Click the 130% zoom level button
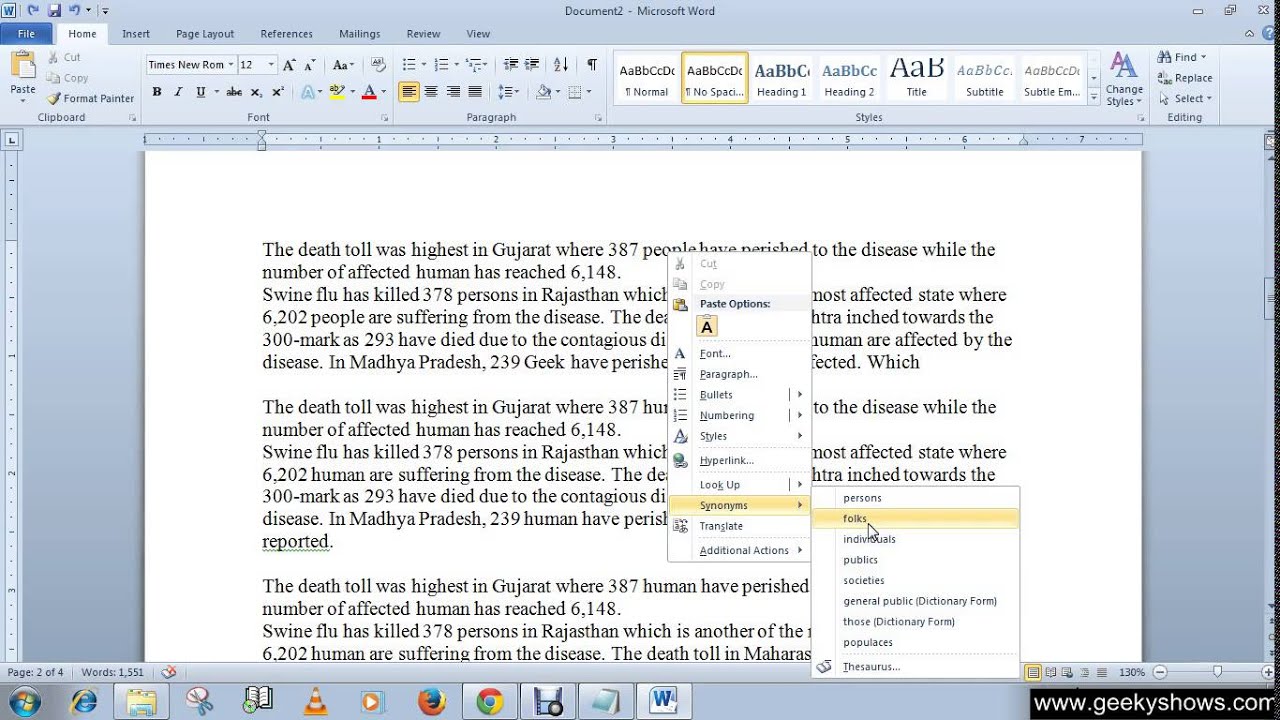1280x720 pixels. [x=1131, y=672]
